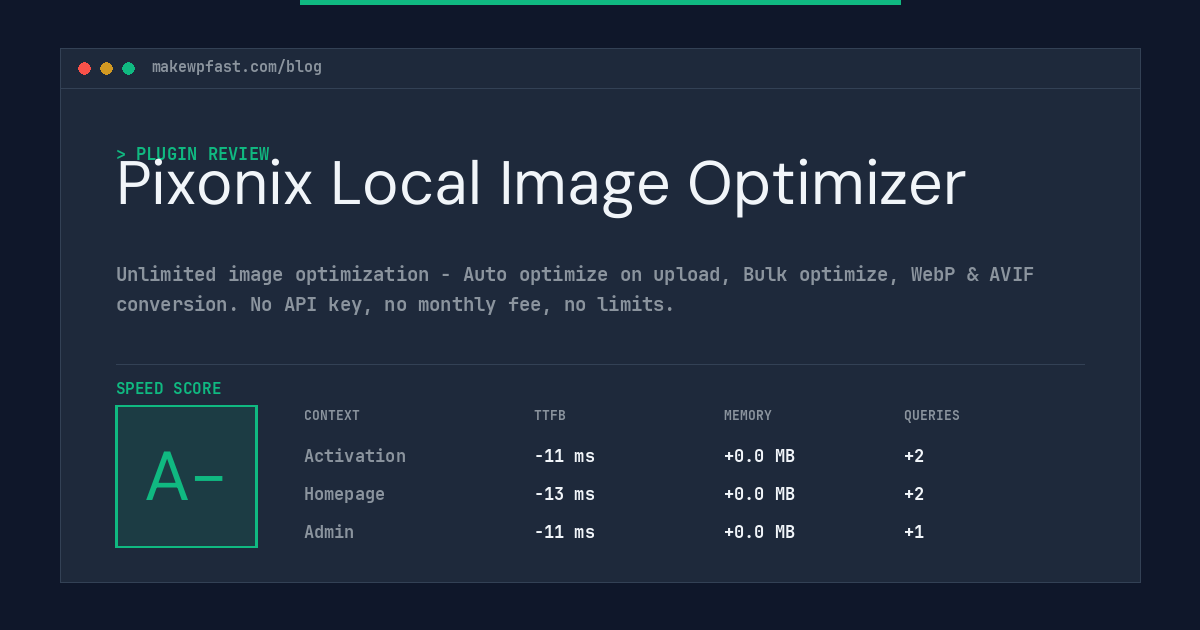1200x630 pixels.
Task: Click the 'SPEED SCORE' label
Action: (169, 389)
